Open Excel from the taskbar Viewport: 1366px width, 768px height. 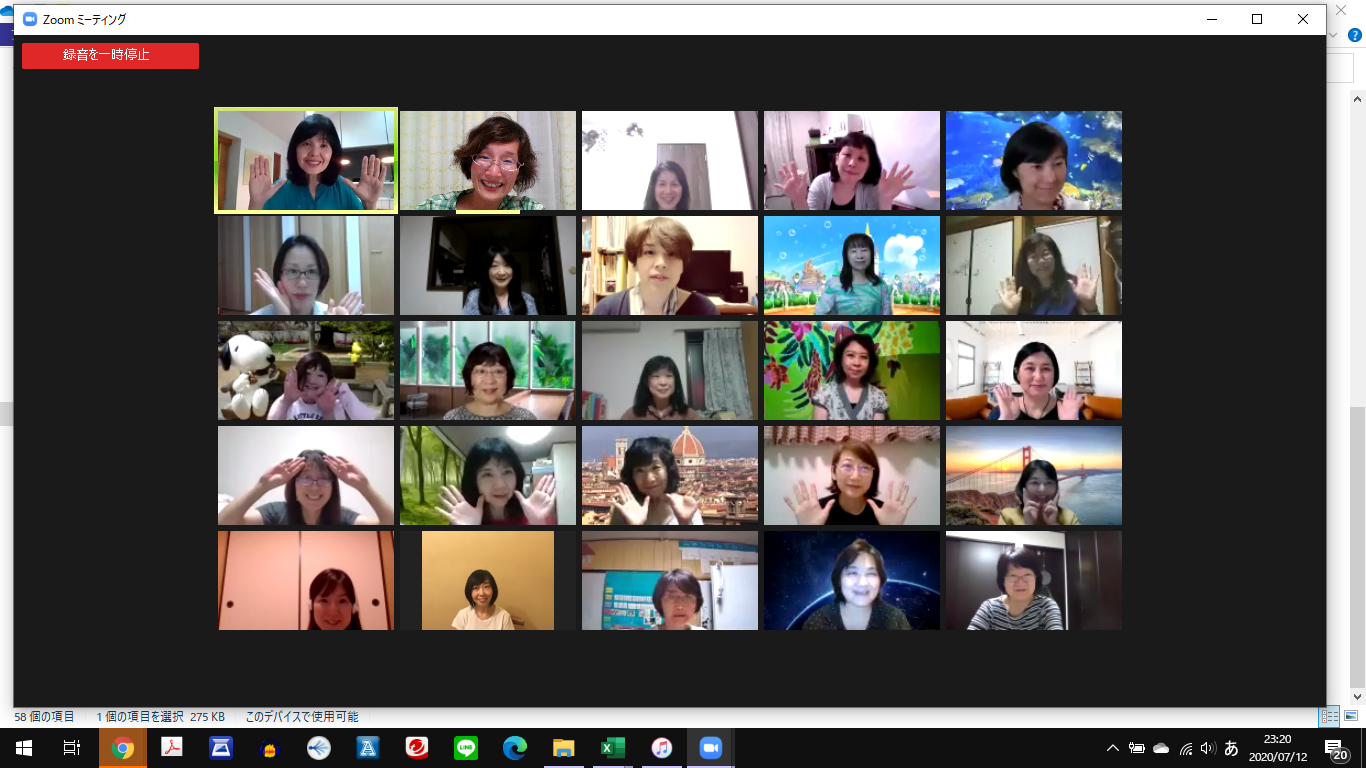click(613, 748)
